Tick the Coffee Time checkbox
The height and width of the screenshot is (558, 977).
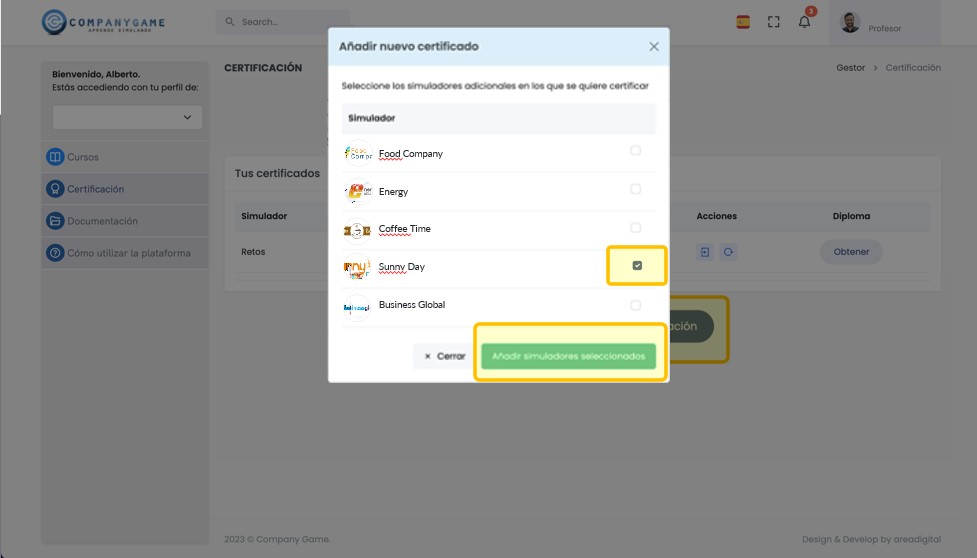click(636, 228)
